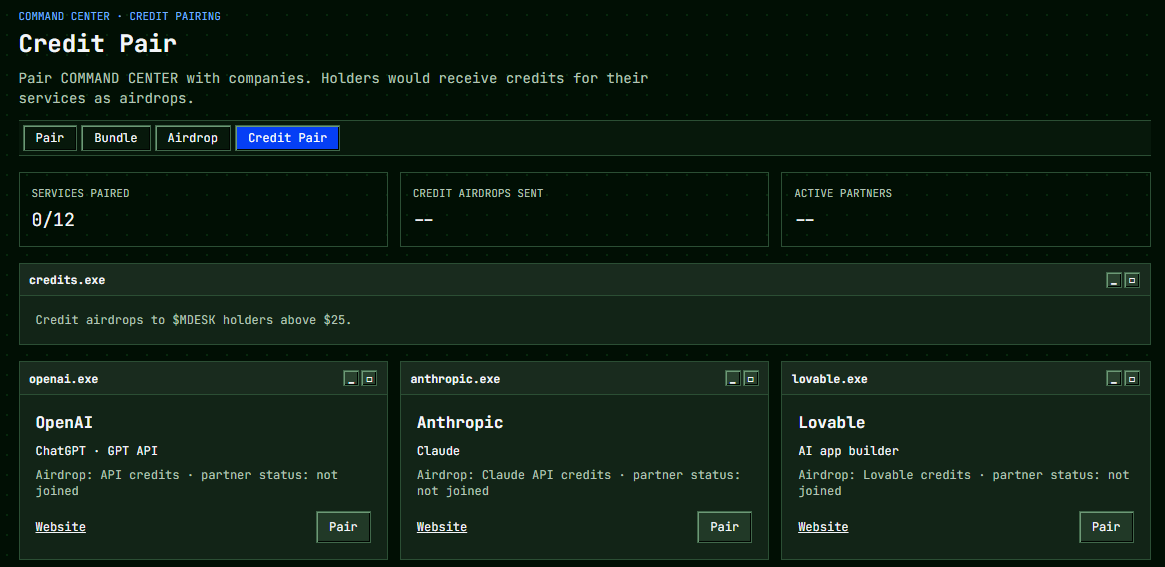Image resolution: width=1165 pixels, height=567 pixels.
Task: Click the lovable.exe title text
Action: click(x=830, y=379)
